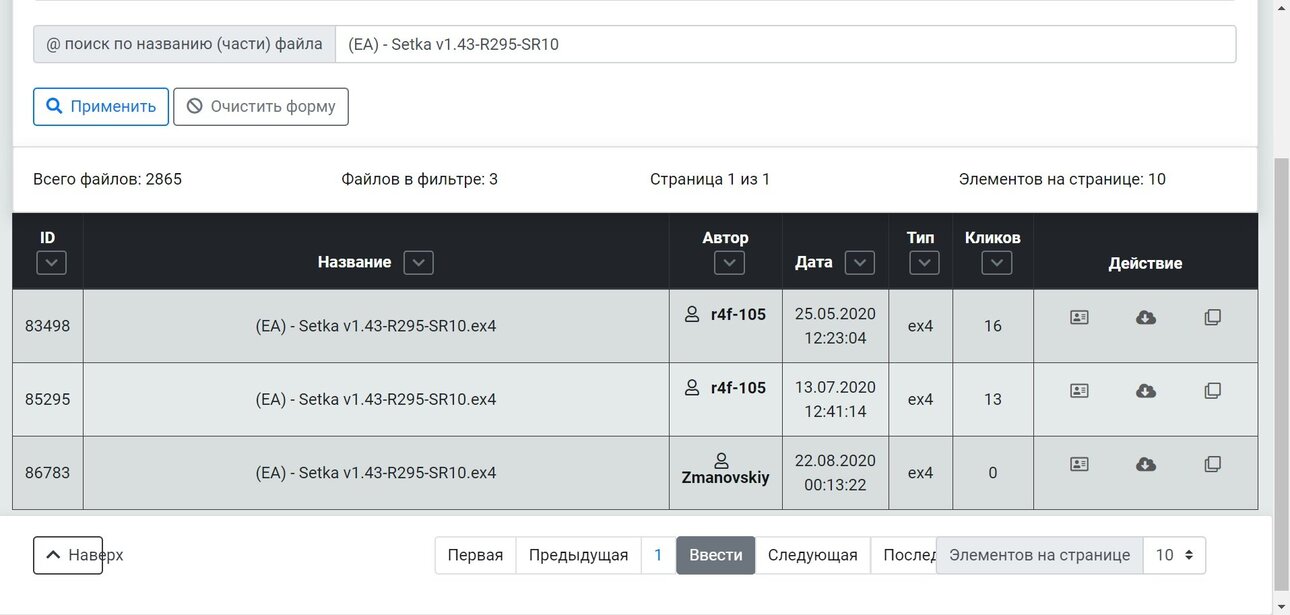Download file 83498 via cloud icon
Screen dimensions: 1290x615
click(1146, 317)
